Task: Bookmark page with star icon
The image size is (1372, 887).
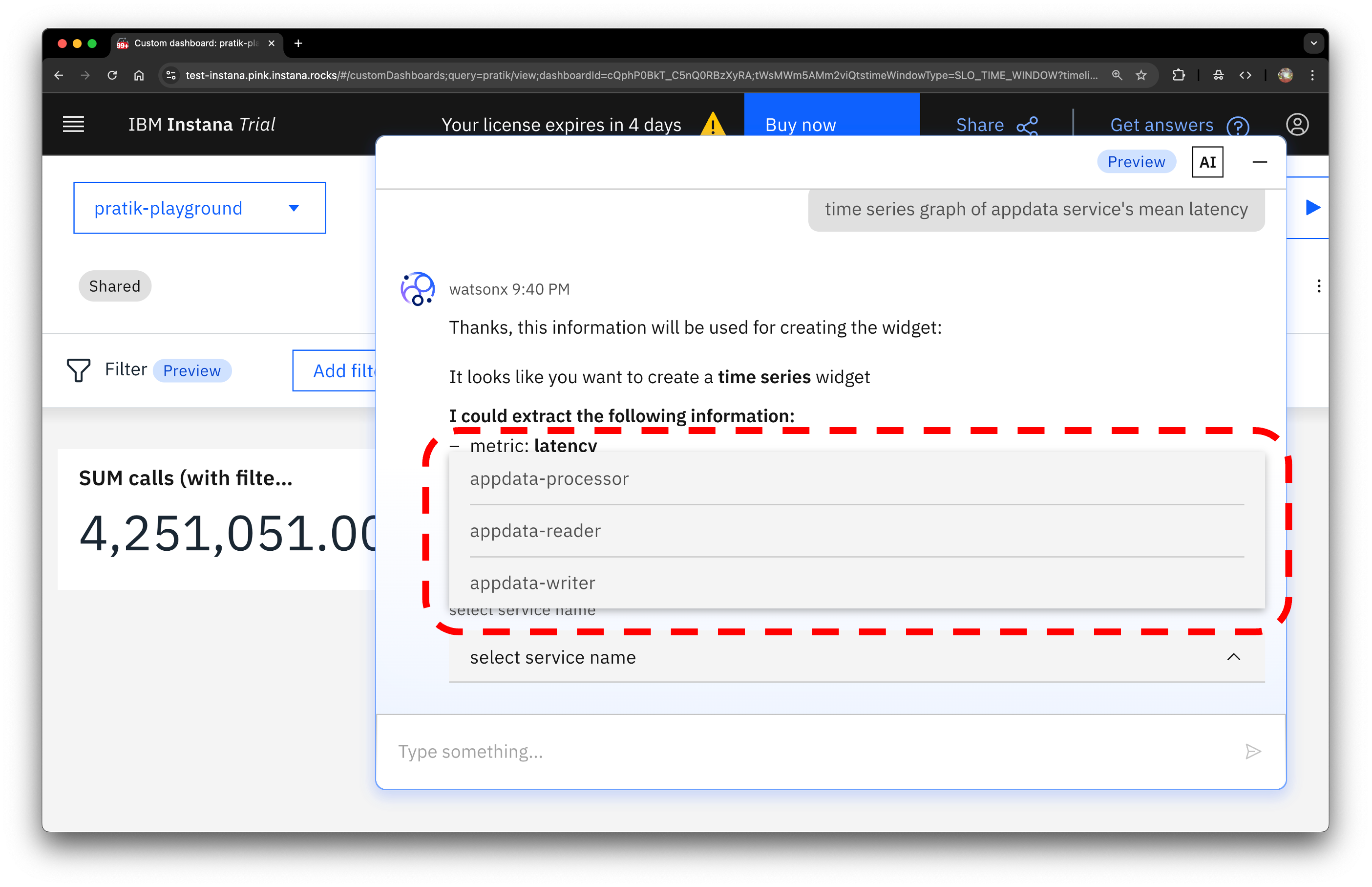Action: [x=1141, y=75]
